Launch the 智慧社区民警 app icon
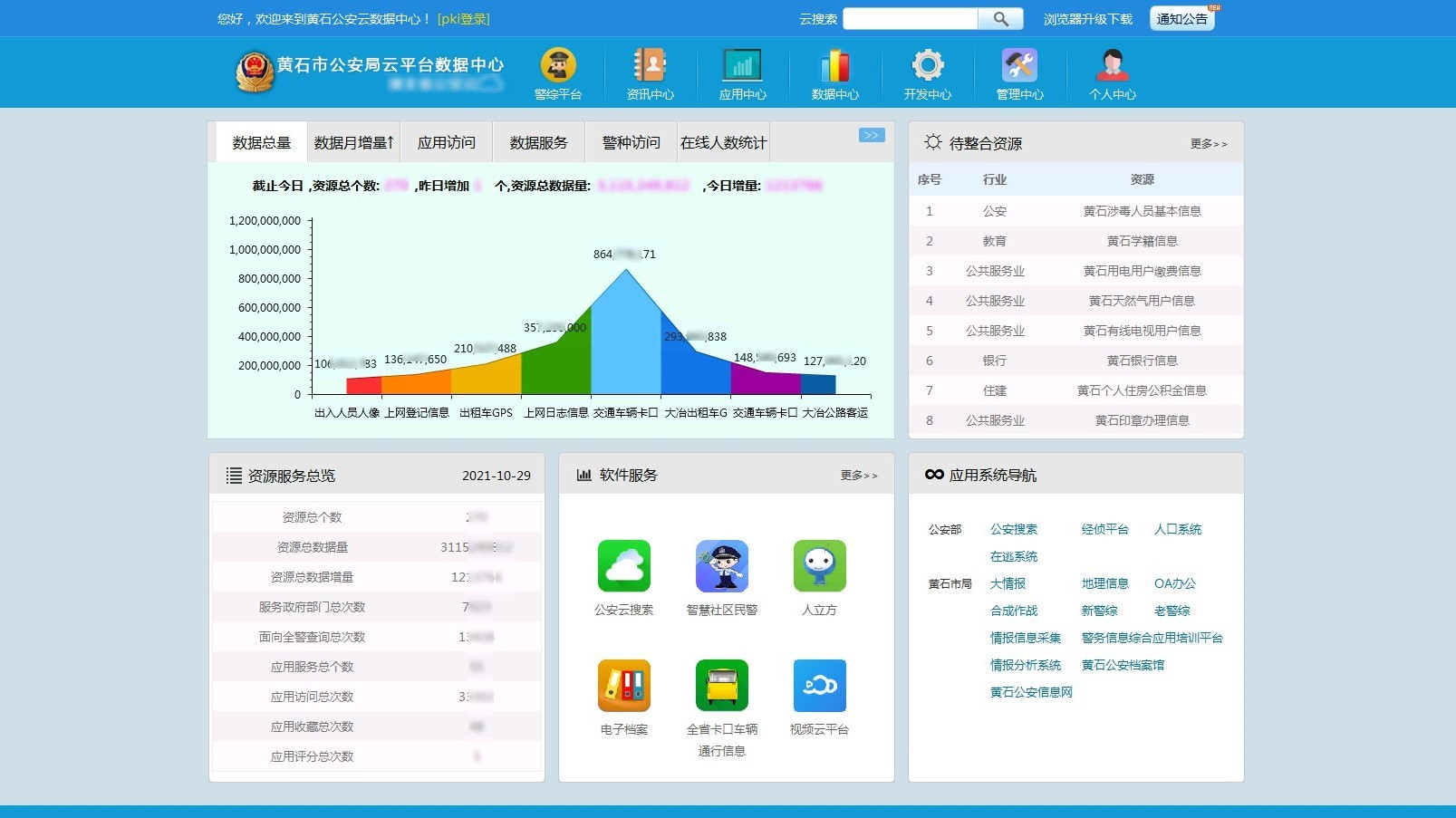 click(x=721, y=566)
